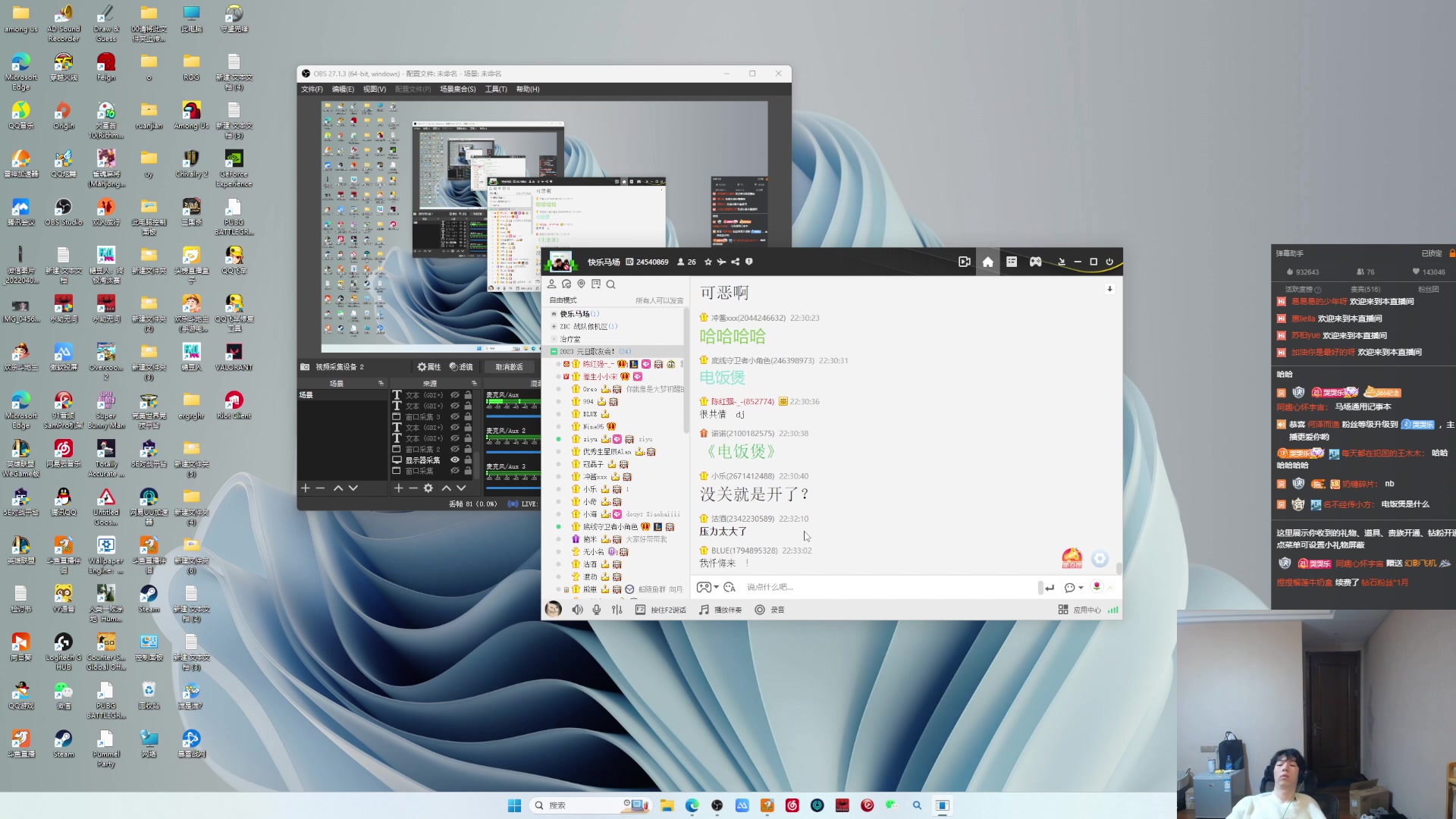Collapse the 2023 元旦歌友会 channel

coord(554,352)
